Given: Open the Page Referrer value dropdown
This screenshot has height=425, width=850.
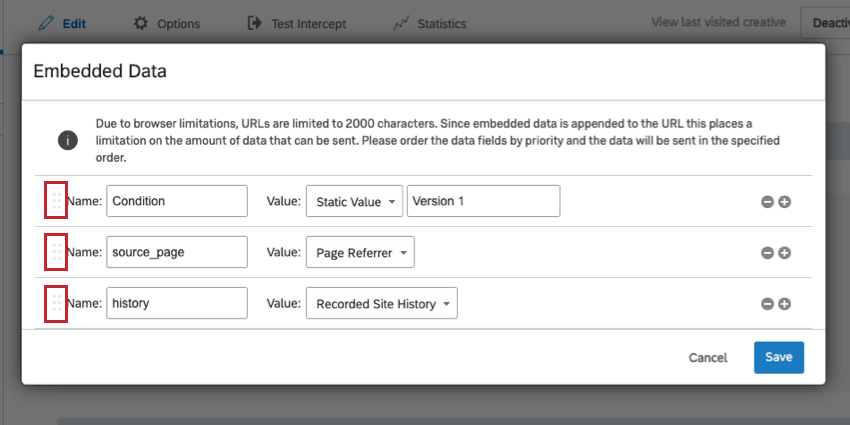Looking at the screenshot, I should tap(360, 252).
